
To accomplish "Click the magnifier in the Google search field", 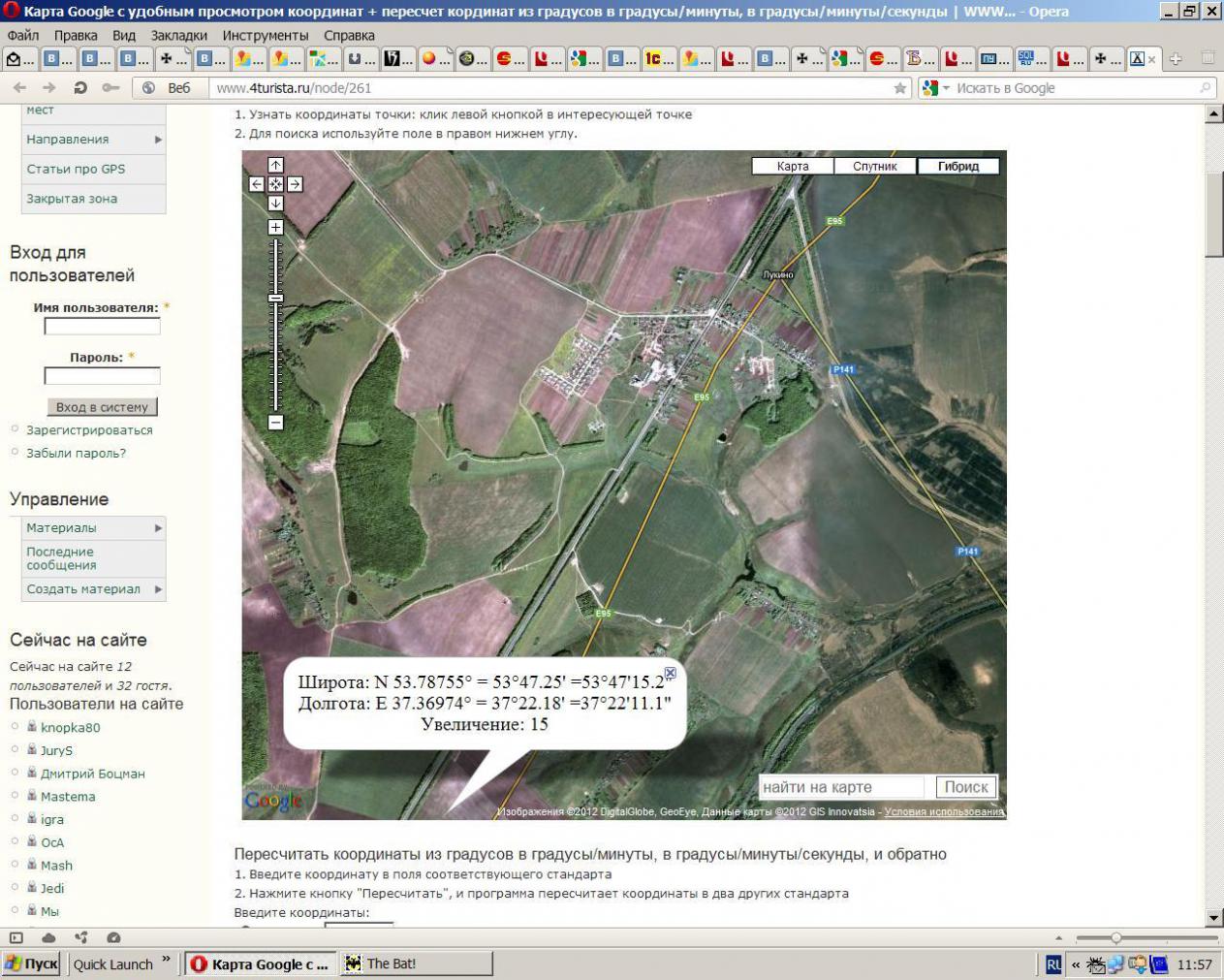I will click(1206, 88).
